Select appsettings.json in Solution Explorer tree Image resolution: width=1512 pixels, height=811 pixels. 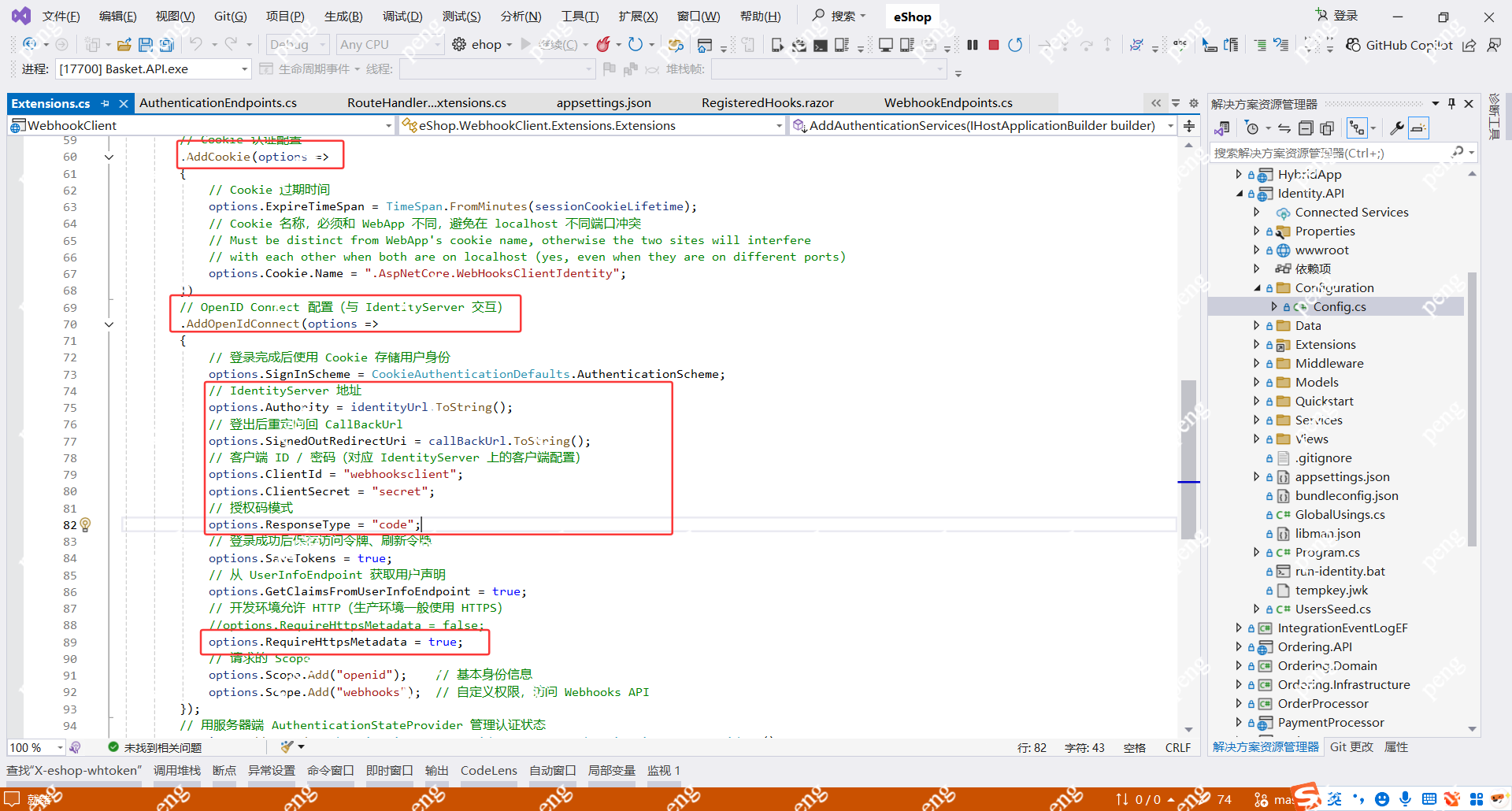pyautogui.click(x=1342, y=476)
